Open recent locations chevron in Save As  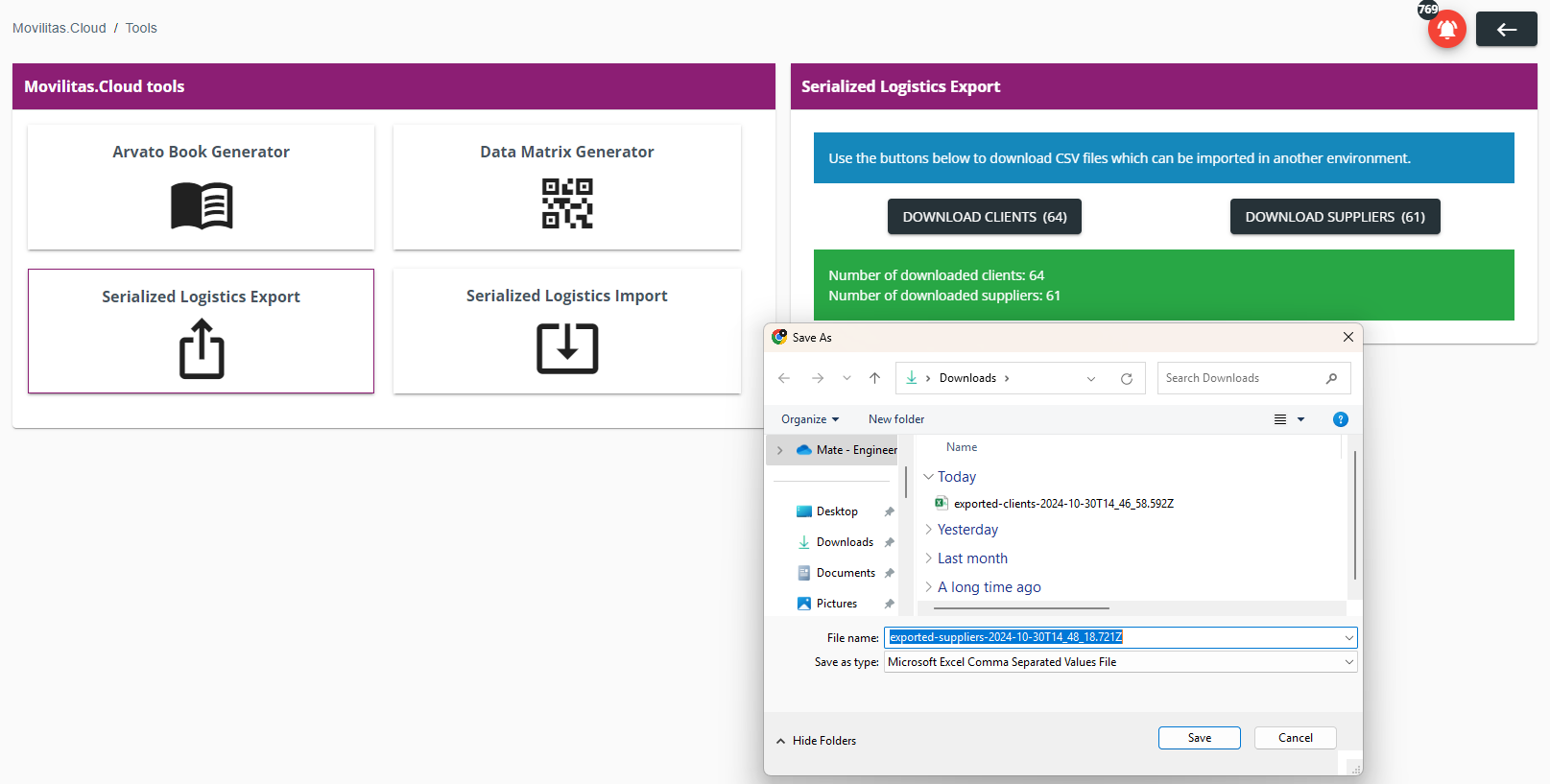point(847,378)
